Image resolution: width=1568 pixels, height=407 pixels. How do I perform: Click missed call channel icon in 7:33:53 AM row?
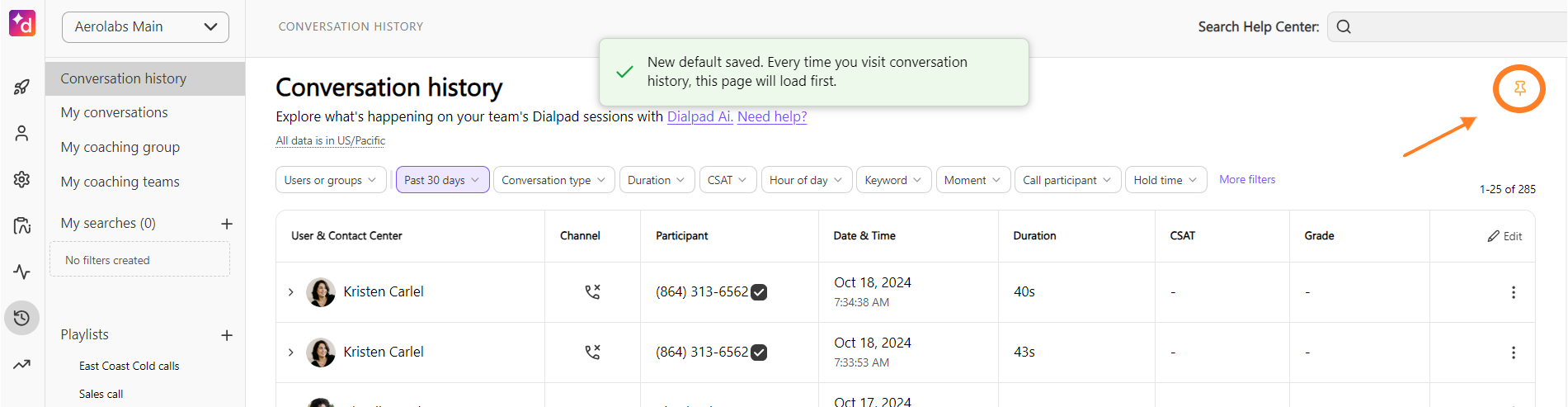(592, 352)
